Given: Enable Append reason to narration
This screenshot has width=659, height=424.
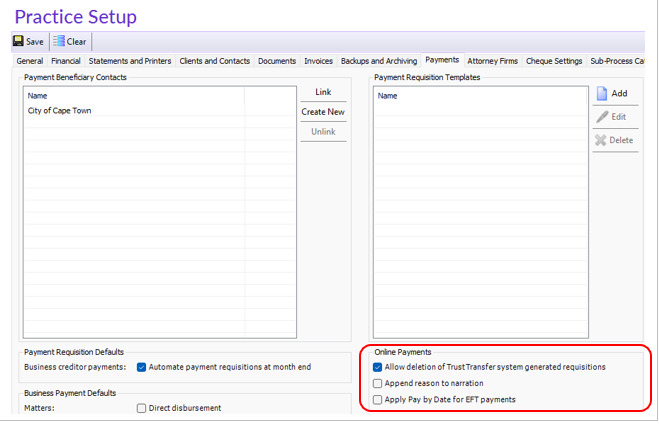Looking at the screenshot, I should point(377,383).
